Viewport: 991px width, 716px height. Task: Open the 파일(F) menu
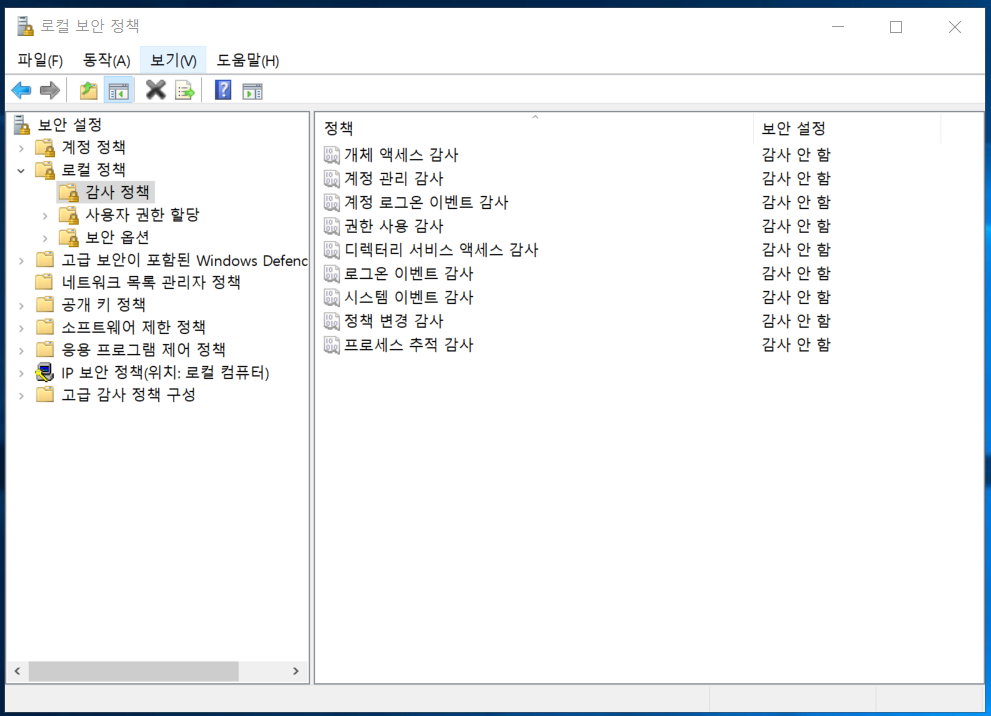[40, 60]
